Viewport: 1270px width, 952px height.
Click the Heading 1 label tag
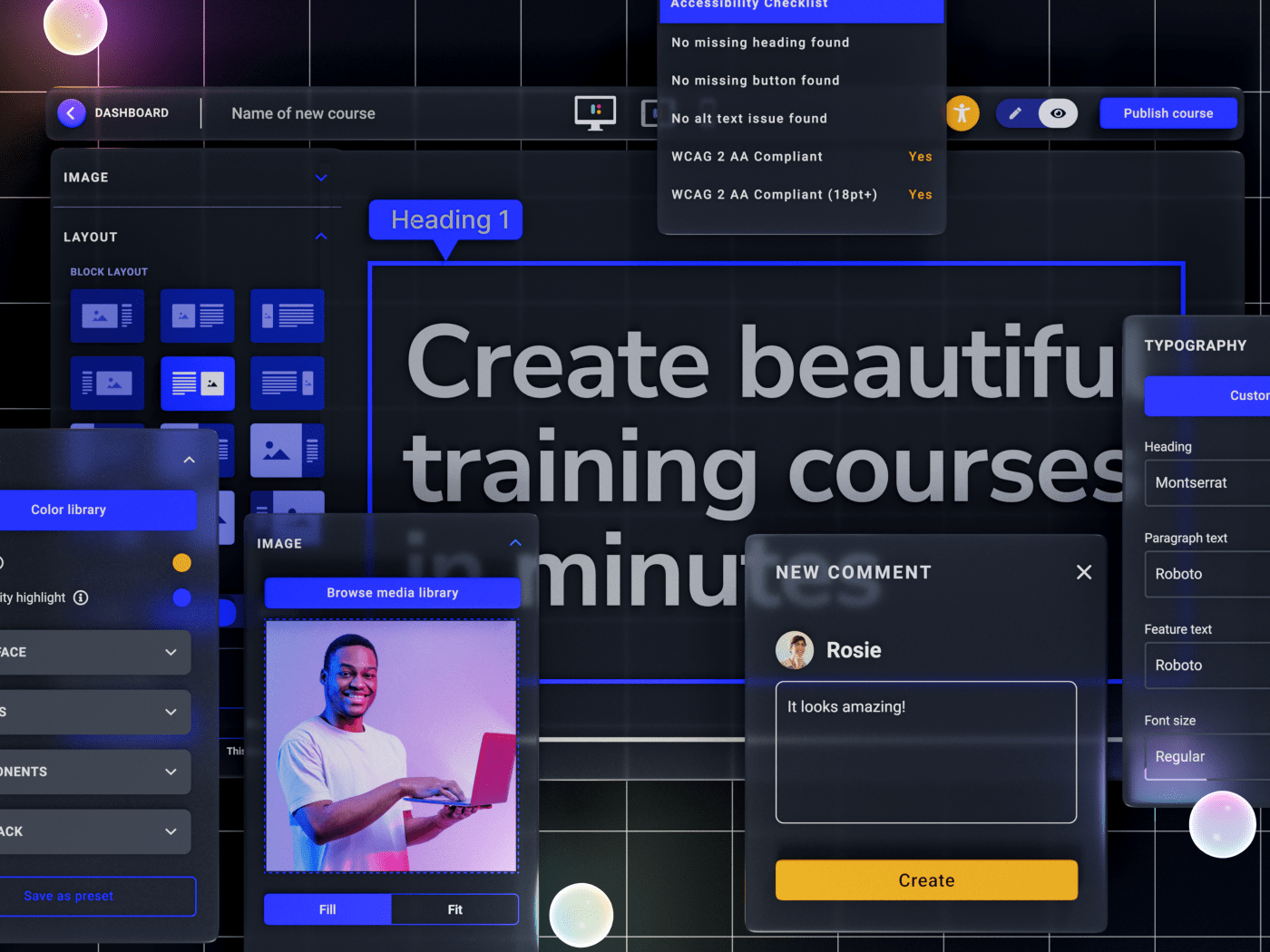445,220
